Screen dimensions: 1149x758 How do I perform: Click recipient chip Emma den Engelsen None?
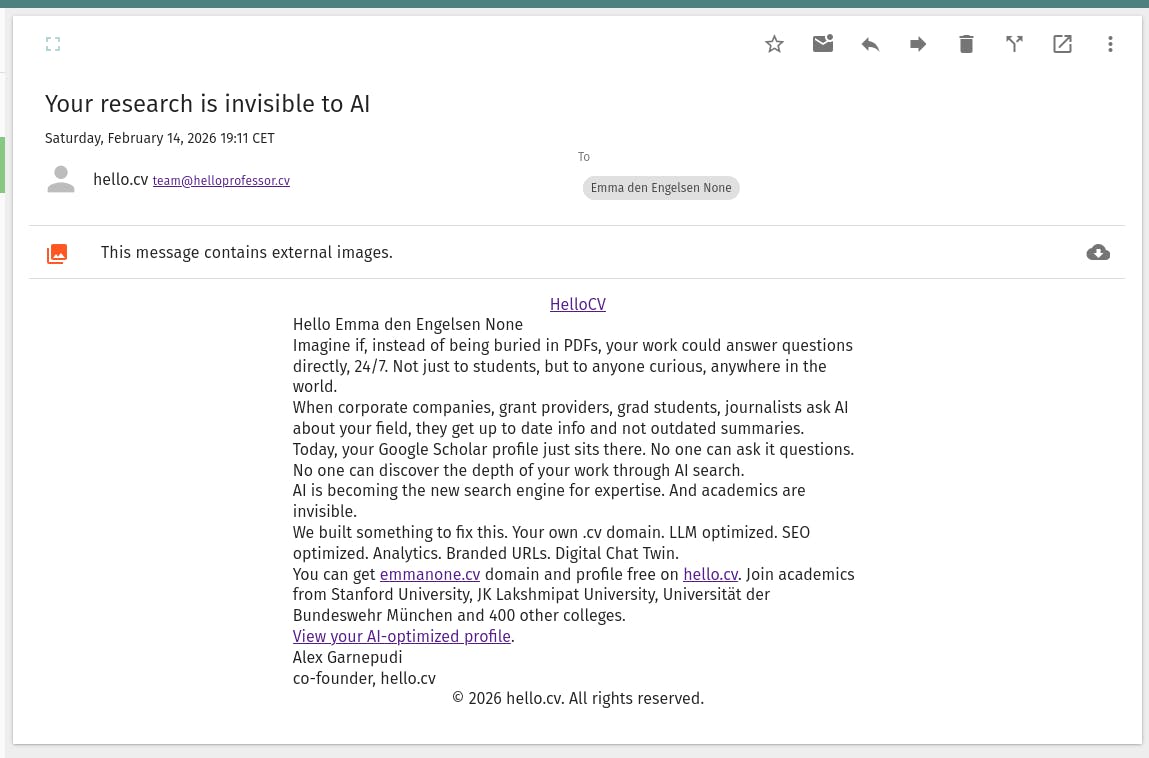pyautogui.click(x=661, y=188)
